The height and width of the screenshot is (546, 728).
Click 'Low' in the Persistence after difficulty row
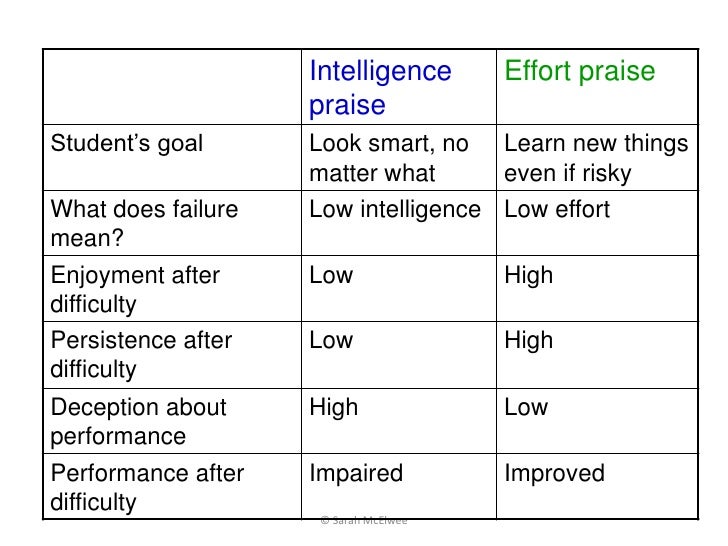pos(331,340)
